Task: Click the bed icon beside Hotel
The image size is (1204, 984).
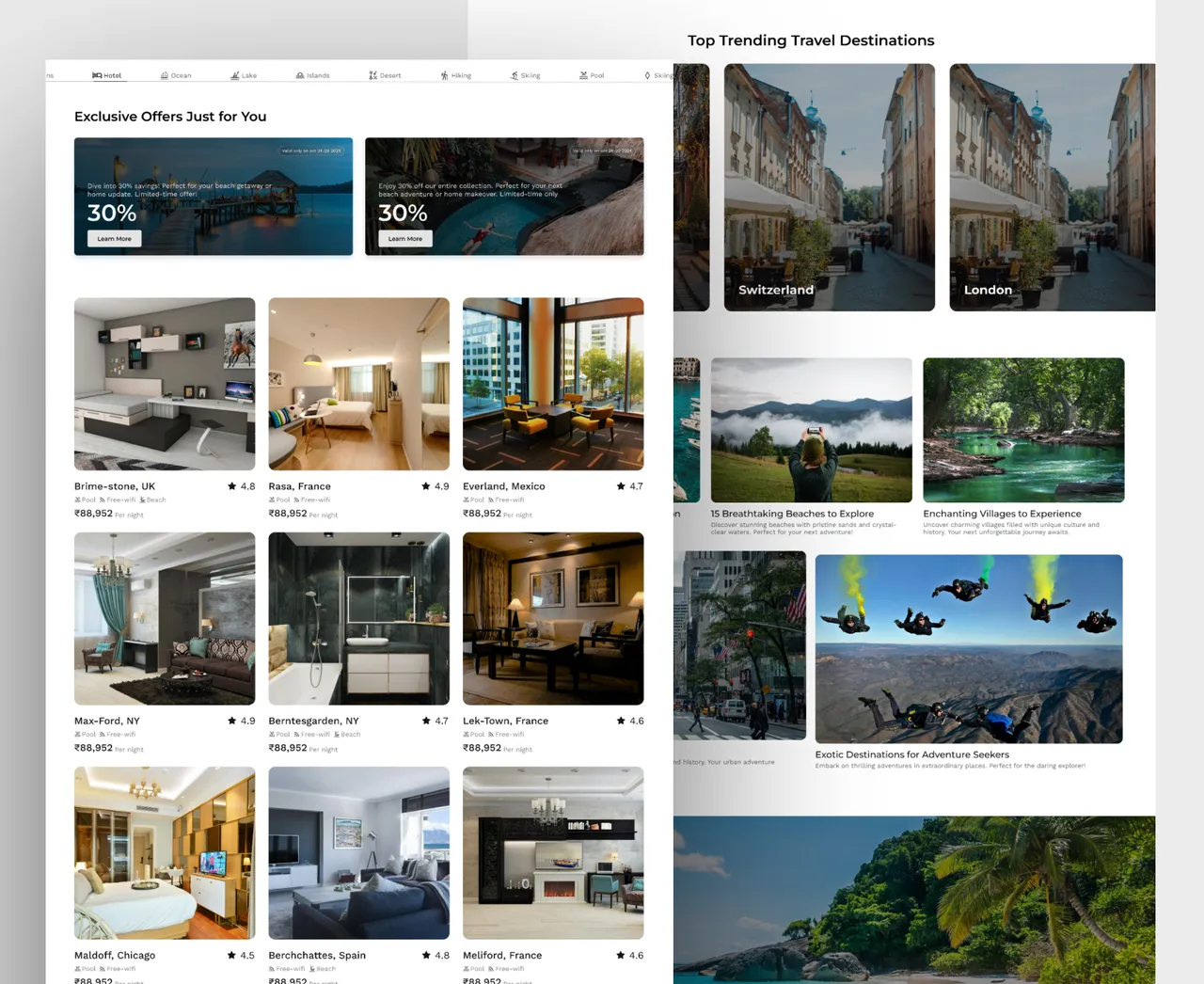Action: (97, 75)
